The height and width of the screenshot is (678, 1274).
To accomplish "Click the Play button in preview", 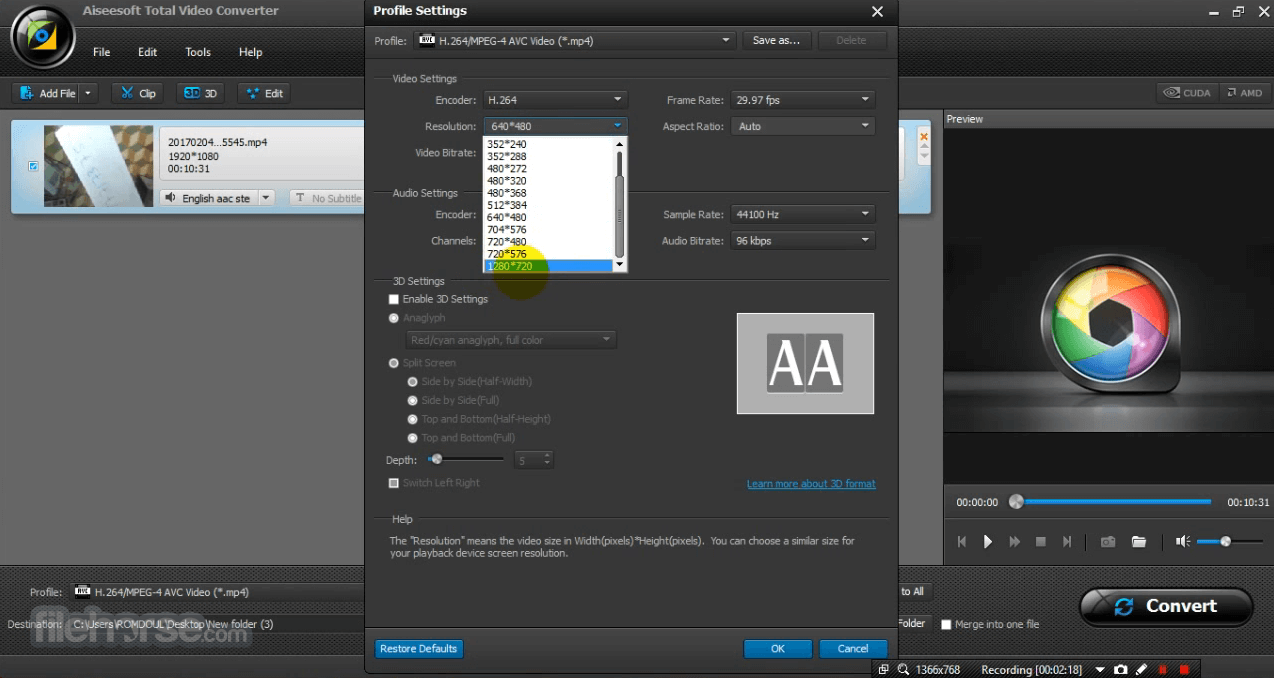I will click(988, 541).
